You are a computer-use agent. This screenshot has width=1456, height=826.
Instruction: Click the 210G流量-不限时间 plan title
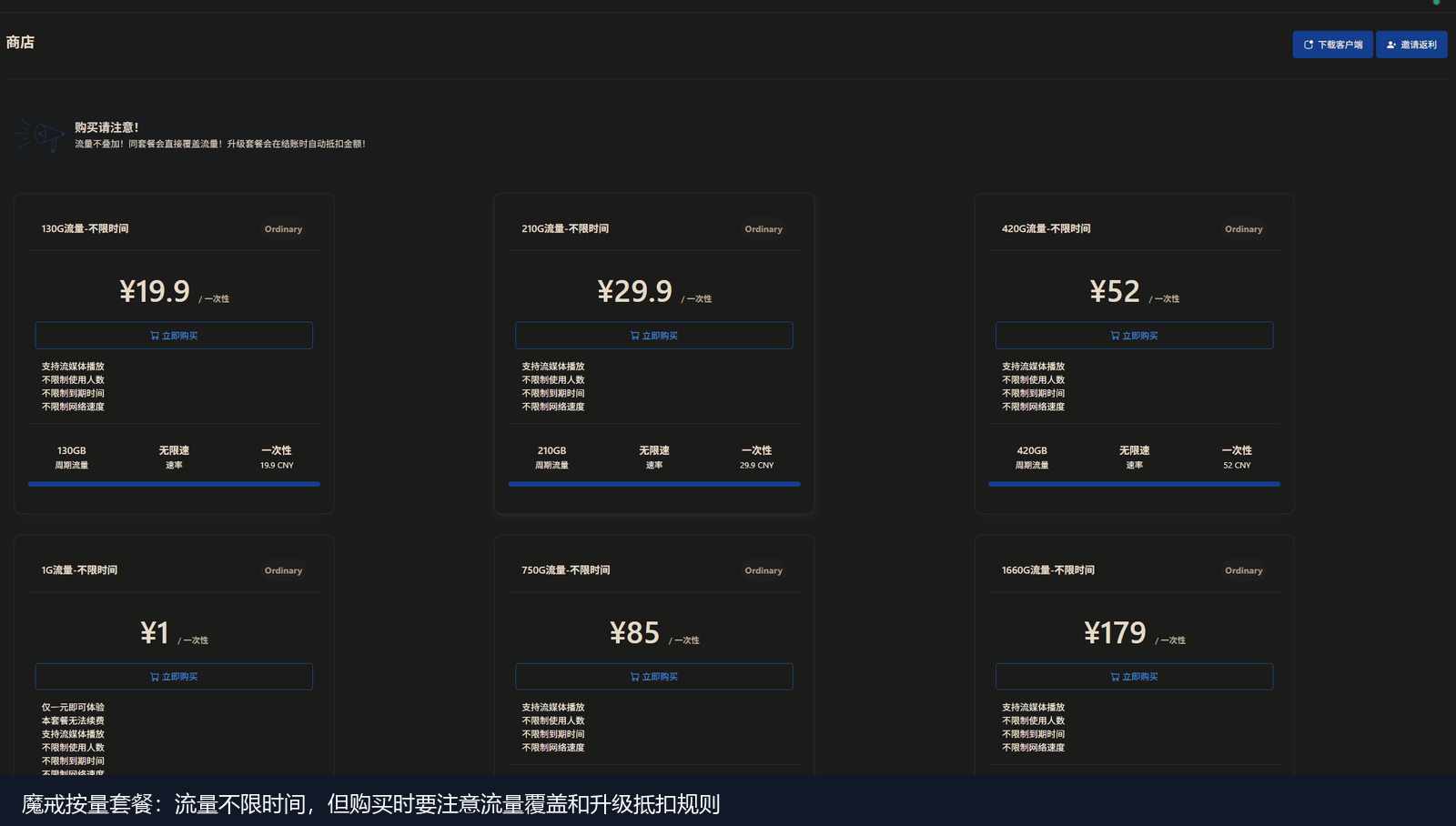click(565, 229)
